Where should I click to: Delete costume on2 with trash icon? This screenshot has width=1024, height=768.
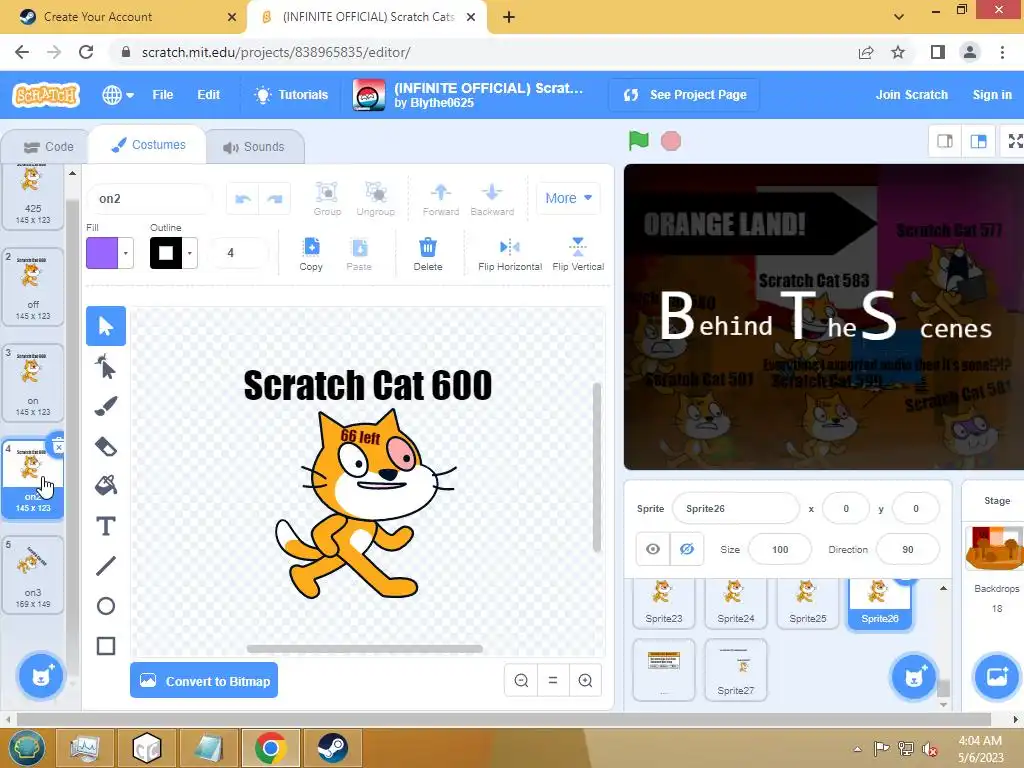pos(58,446)
